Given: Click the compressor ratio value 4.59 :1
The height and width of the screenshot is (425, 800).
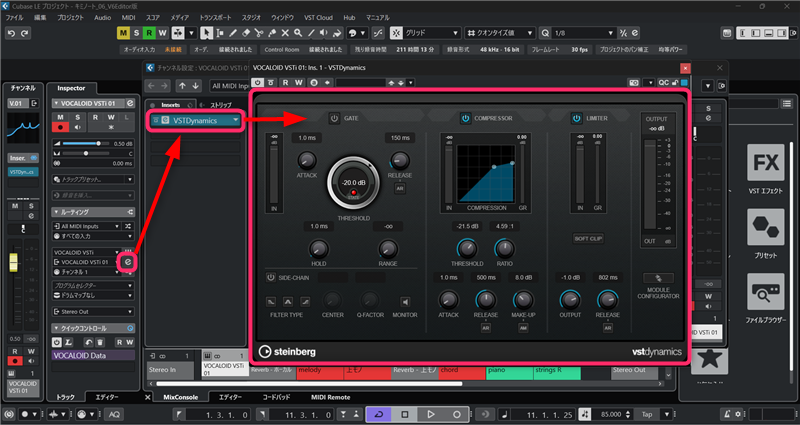Looking at the screenshot, I should pos(504,226).
